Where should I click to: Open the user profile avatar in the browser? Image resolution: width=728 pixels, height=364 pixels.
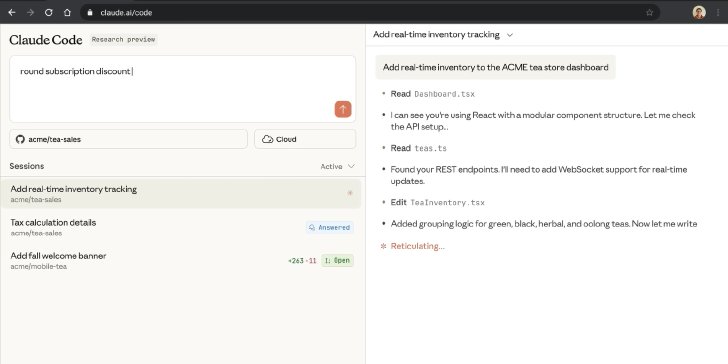699,13
